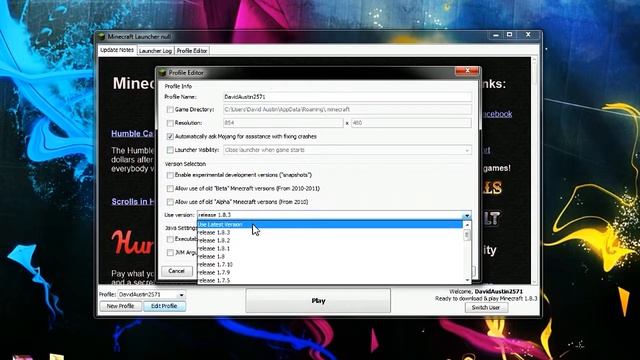Enable the Game Directory checkbox
640x360 pixels.
[x=170, y=110]
